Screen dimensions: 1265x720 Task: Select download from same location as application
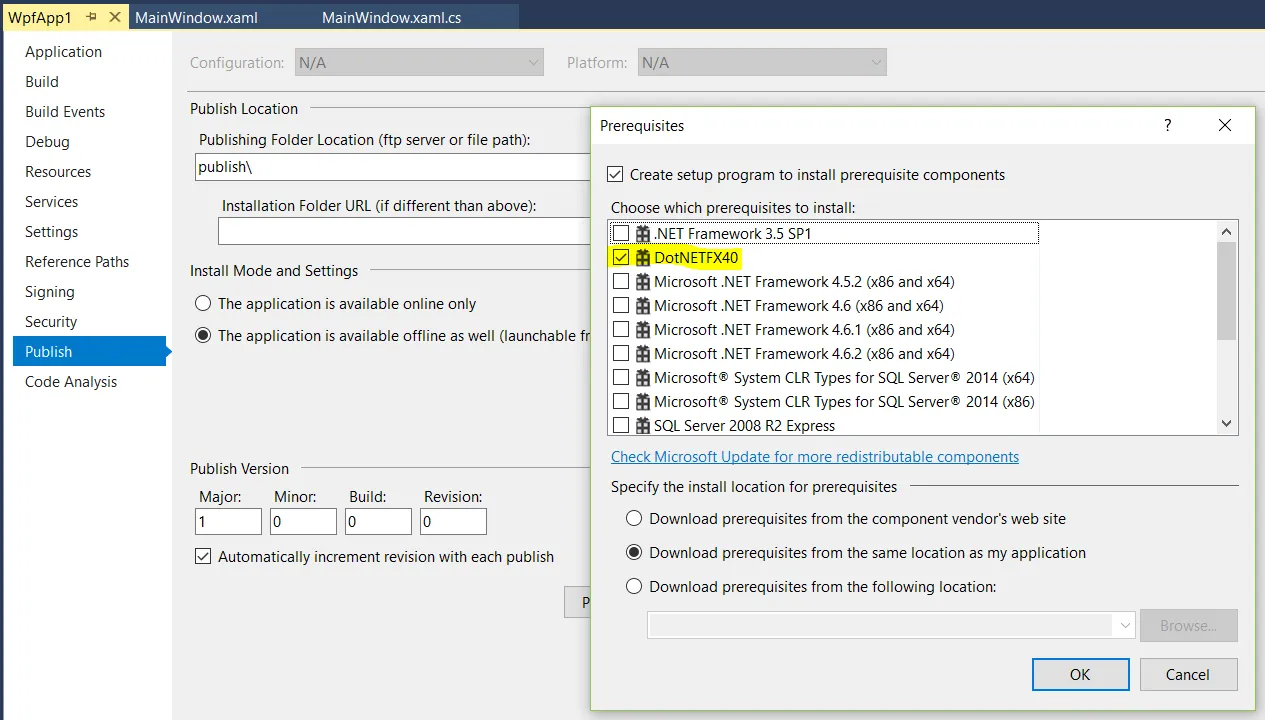pyautogui.click(x=634, y=553)
